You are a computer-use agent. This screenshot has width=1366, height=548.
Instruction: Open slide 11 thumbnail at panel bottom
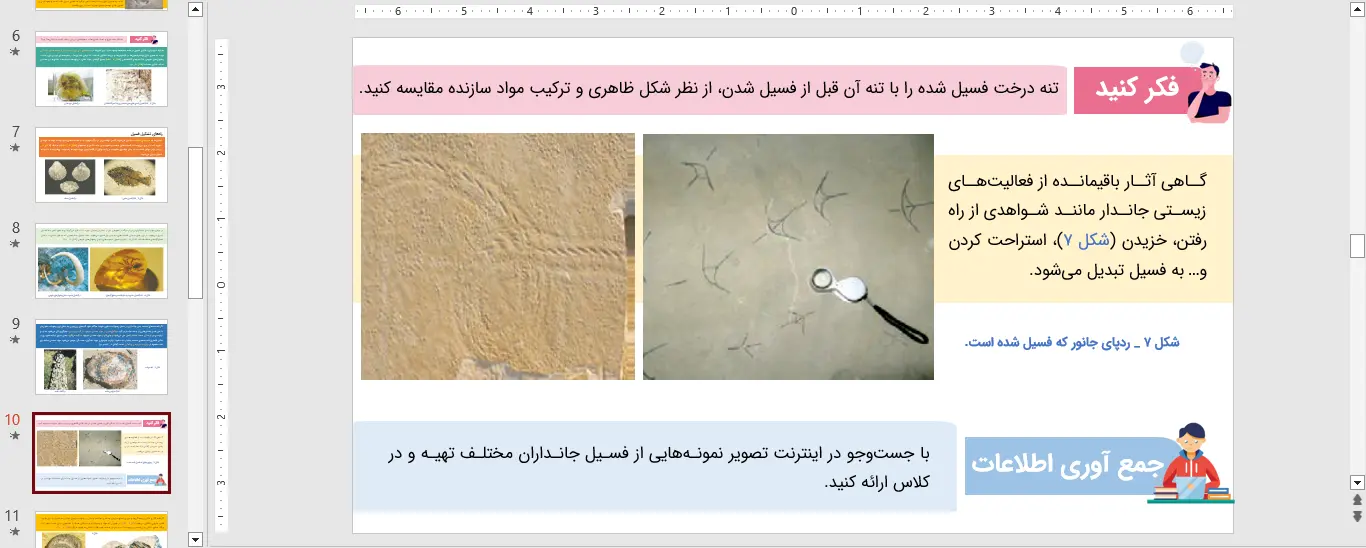coord(101,529)
